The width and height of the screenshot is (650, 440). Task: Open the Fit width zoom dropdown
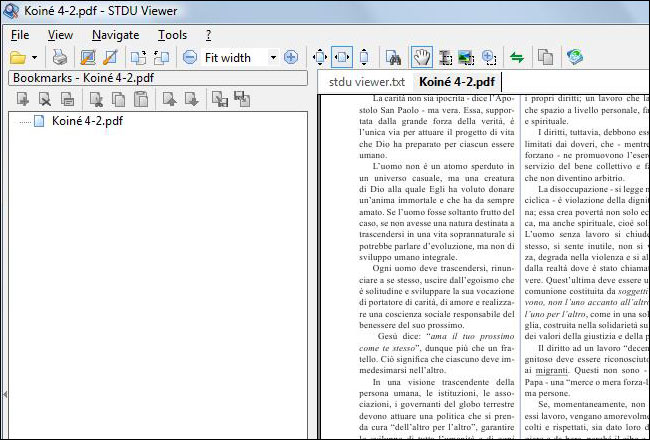click(272, 58)
